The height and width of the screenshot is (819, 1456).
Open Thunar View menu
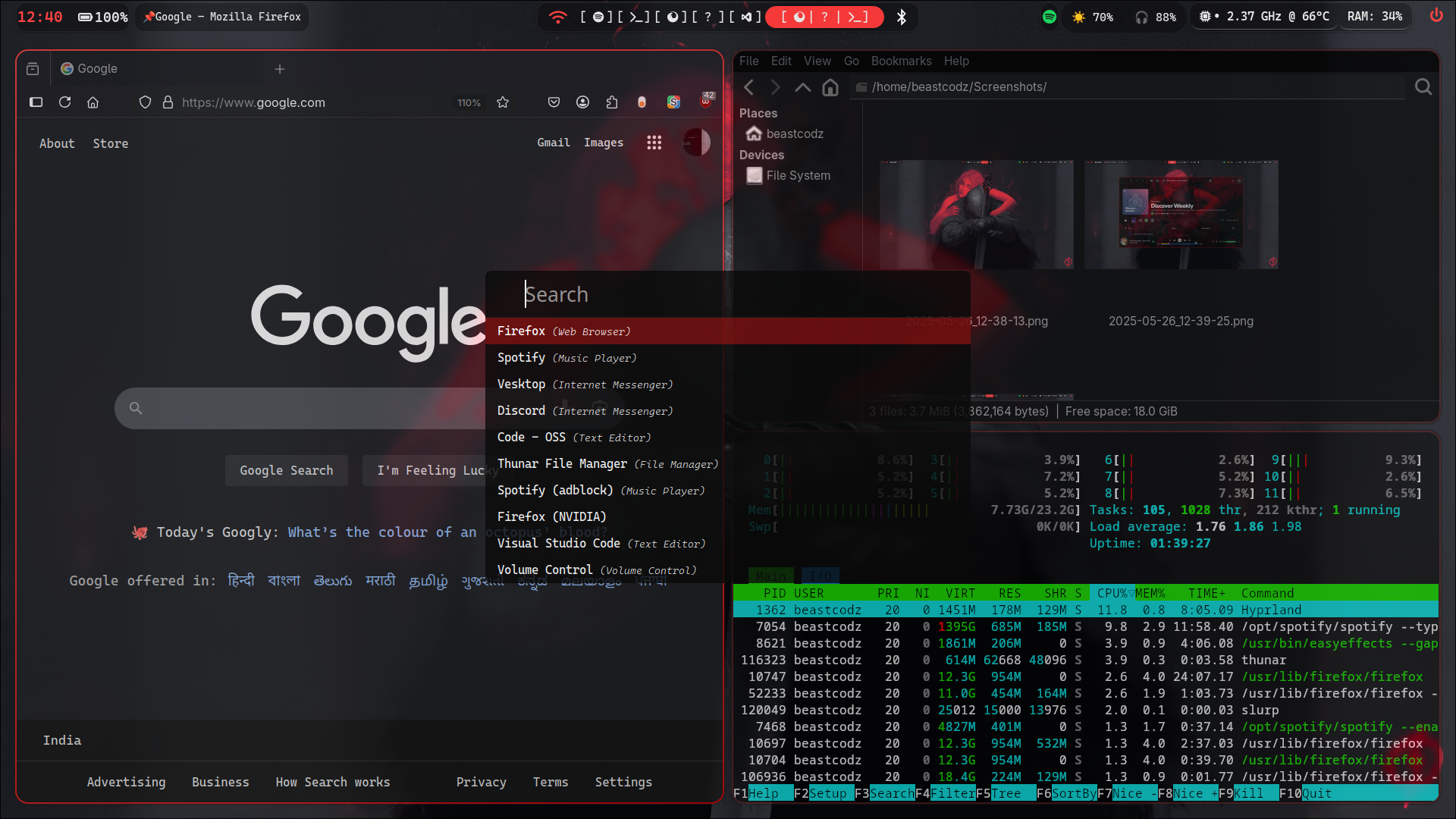click(817, 61)
